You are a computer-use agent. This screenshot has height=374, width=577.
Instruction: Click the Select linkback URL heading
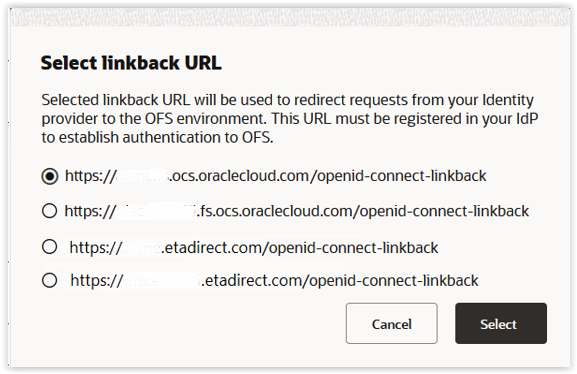131,63
